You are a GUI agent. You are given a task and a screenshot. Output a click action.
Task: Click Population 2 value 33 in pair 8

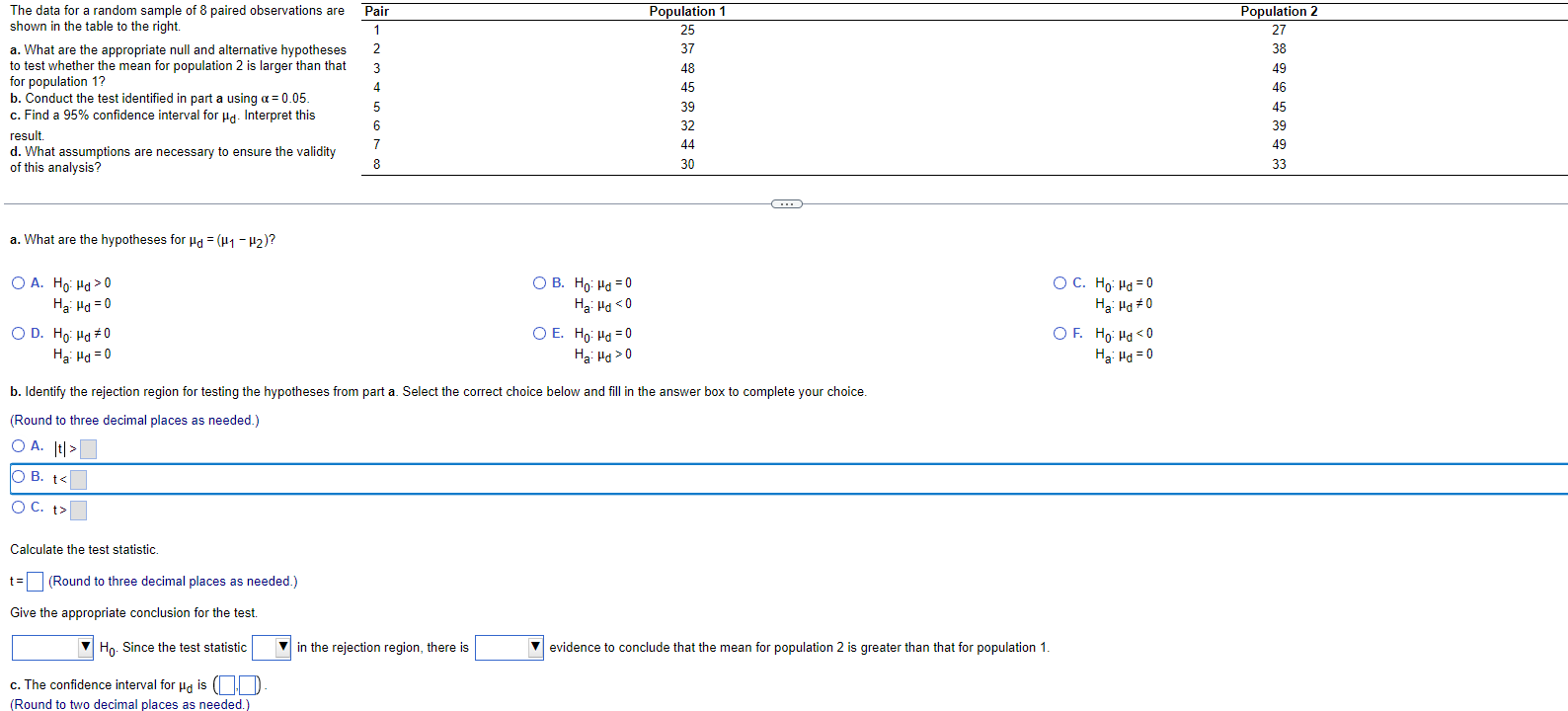pyautogui.click(x=1279, y=164)
